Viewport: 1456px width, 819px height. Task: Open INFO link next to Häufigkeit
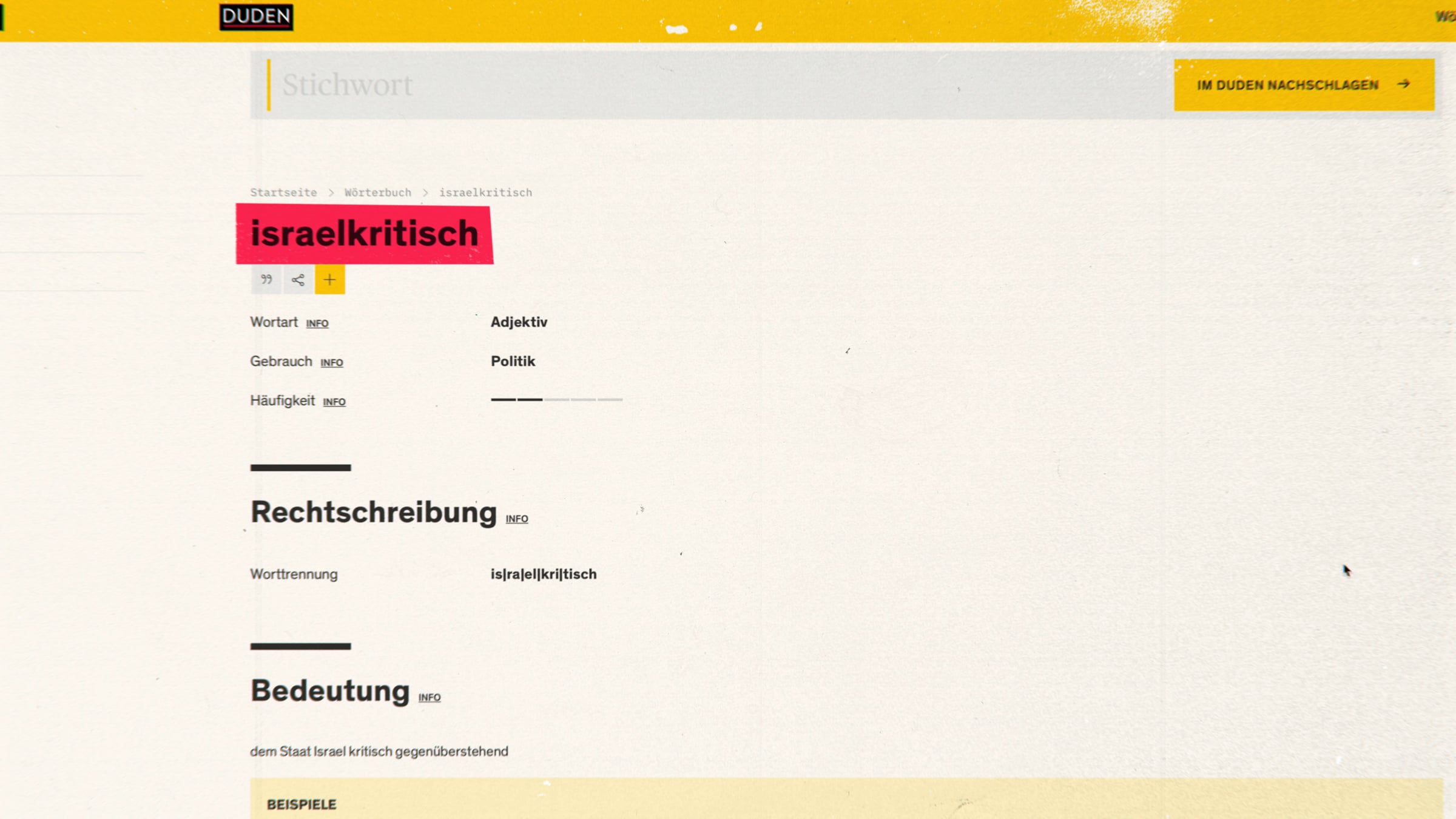coord(334,402)
